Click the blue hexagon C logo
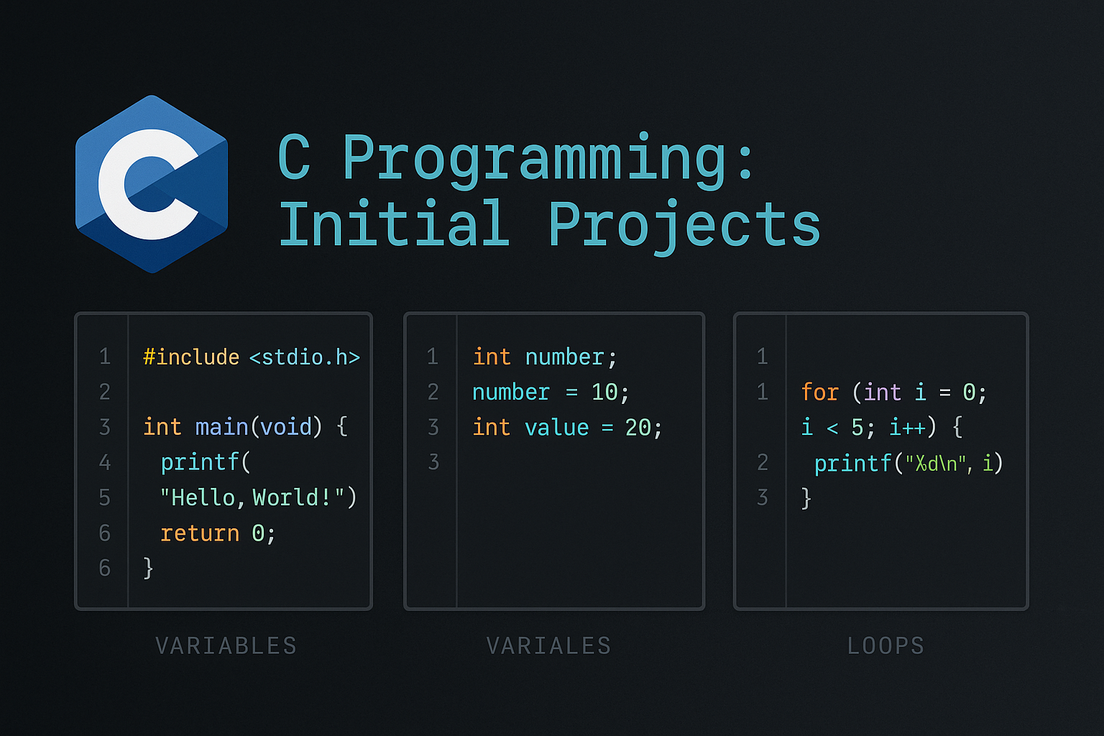 151,184
